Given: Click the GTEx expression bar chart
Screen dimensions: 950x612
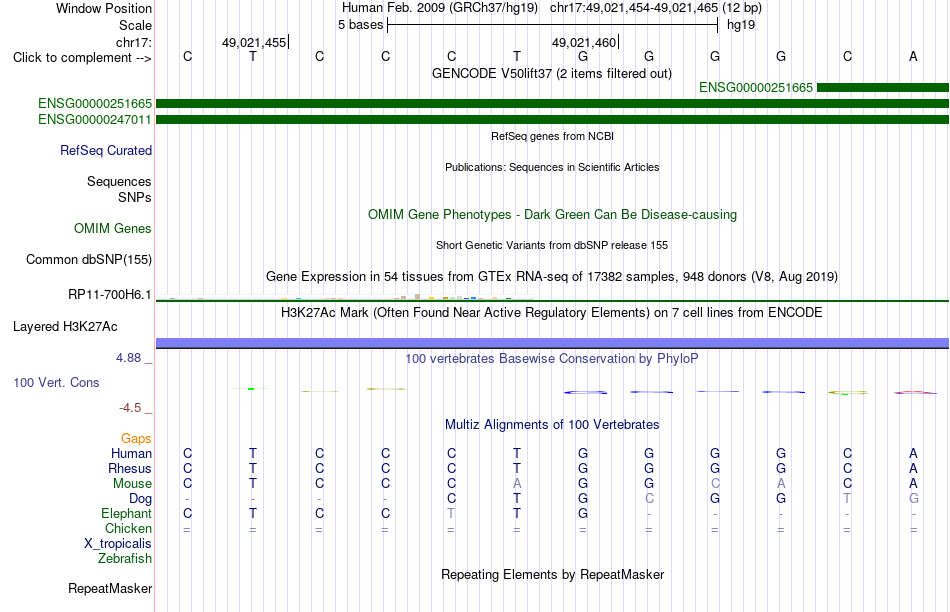Looking at the screenshot, I should point(345,297).
